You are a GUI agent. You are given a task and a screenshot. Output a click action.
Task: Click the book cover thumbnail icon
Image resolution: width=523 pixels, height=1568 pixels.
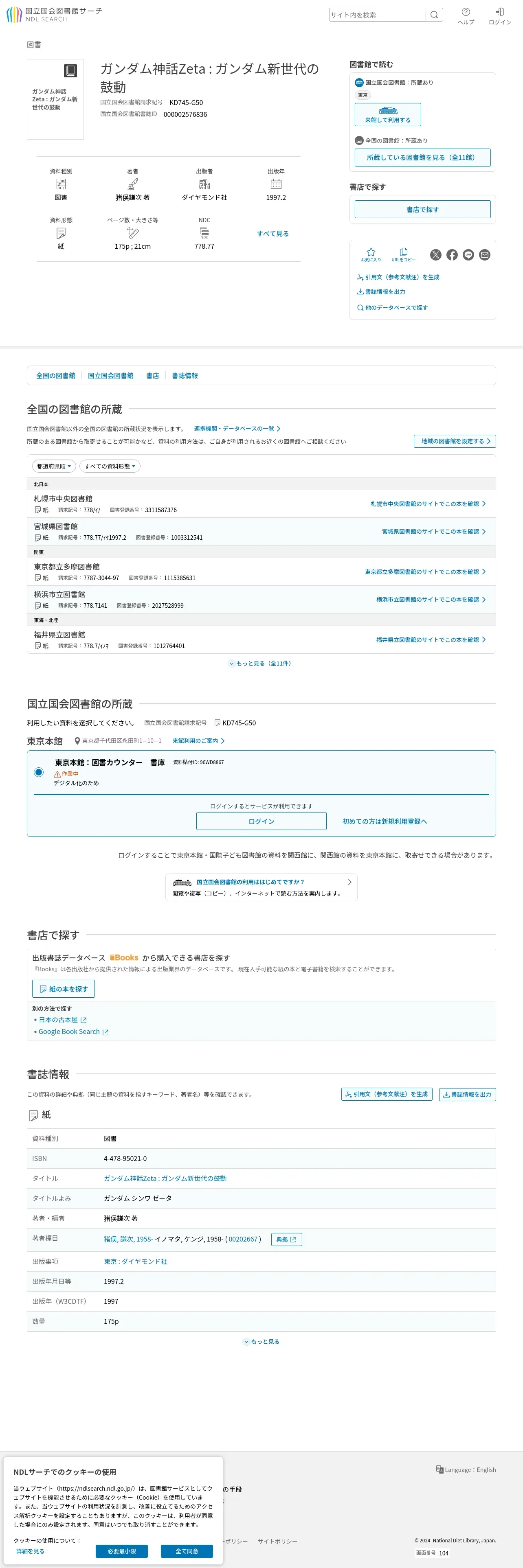[70, 70]
